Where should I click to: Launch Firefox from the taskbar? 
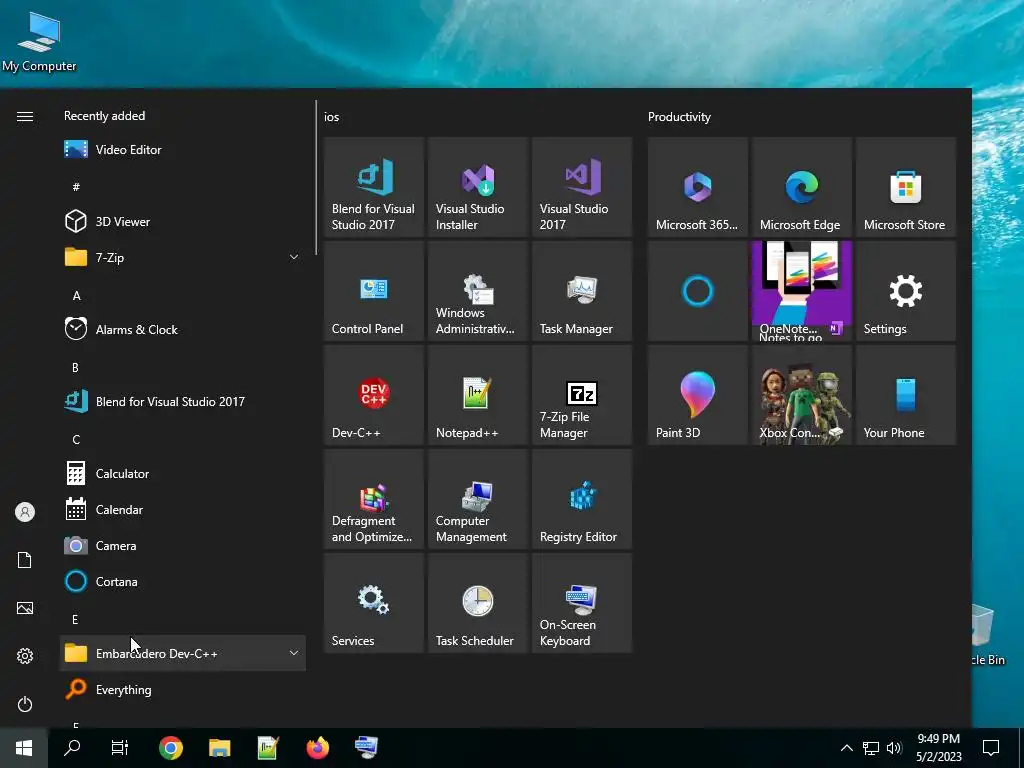coord(317,748)
